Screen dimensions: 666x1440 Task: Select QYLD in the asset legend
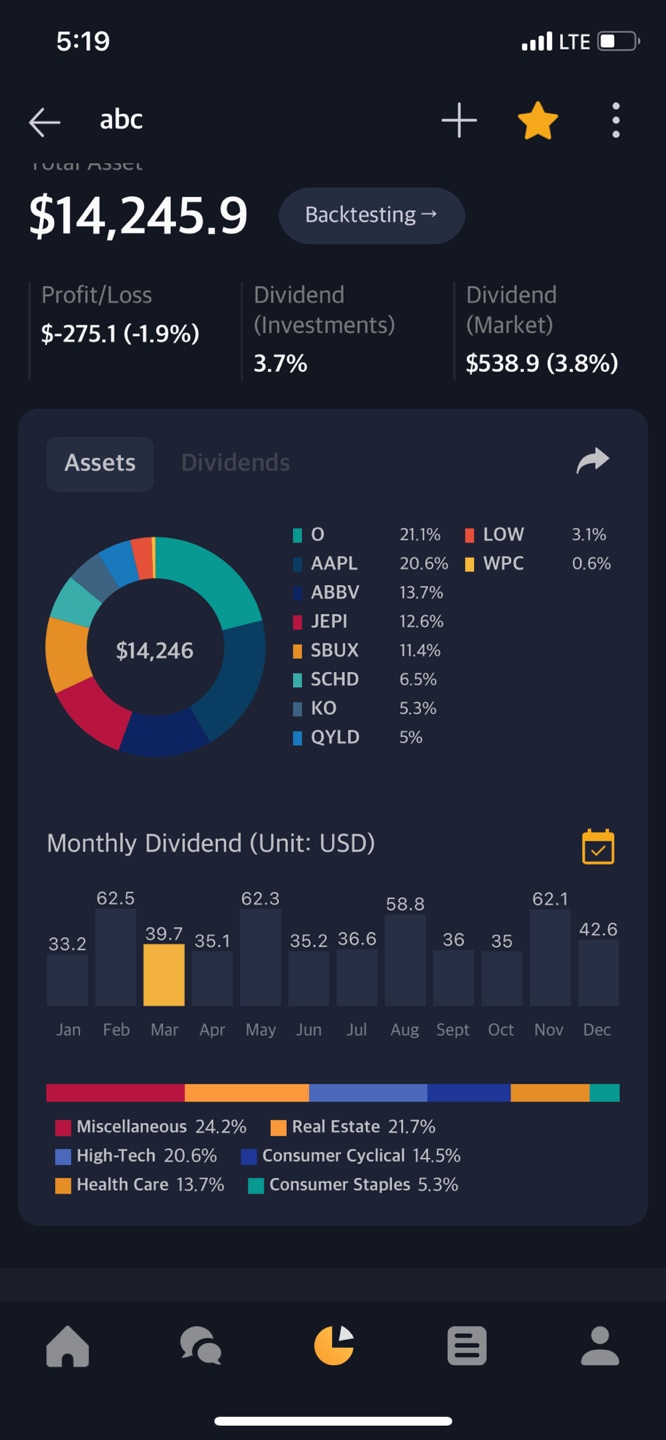click(335, 737)
